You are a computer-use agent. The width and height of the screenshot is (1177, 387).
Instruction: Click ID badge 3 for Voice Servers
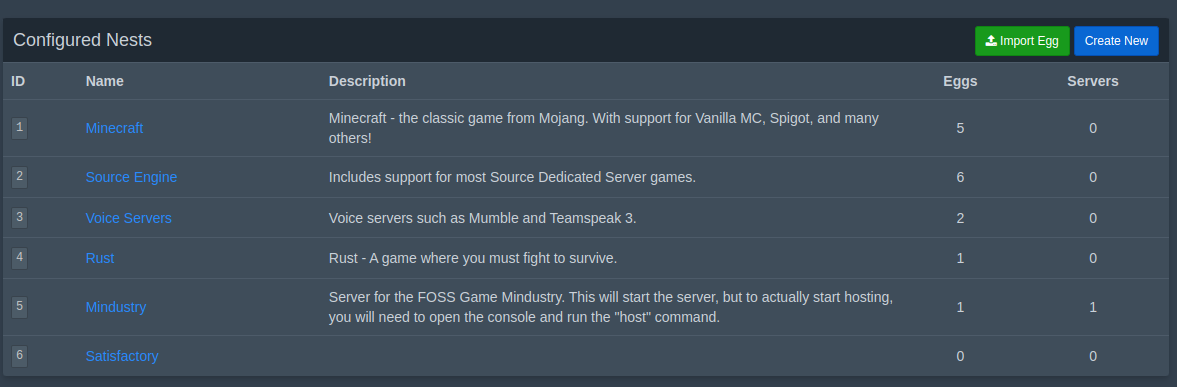(x=20, y=218)
